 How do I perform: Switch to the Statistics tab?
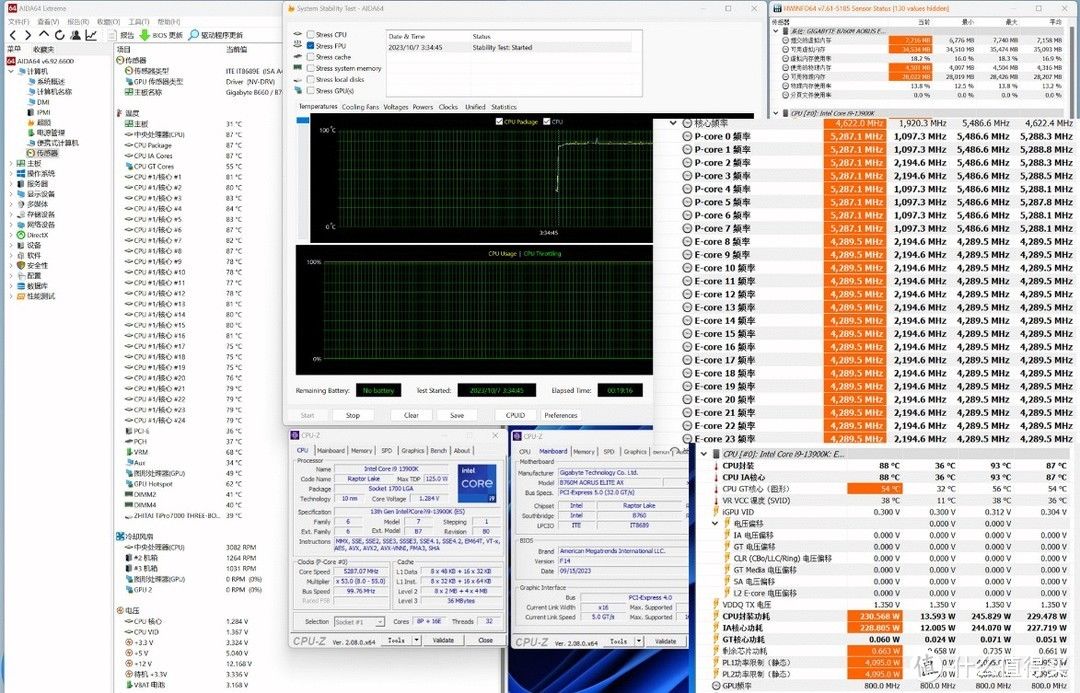pyautogui.click(x=503, y=107)
